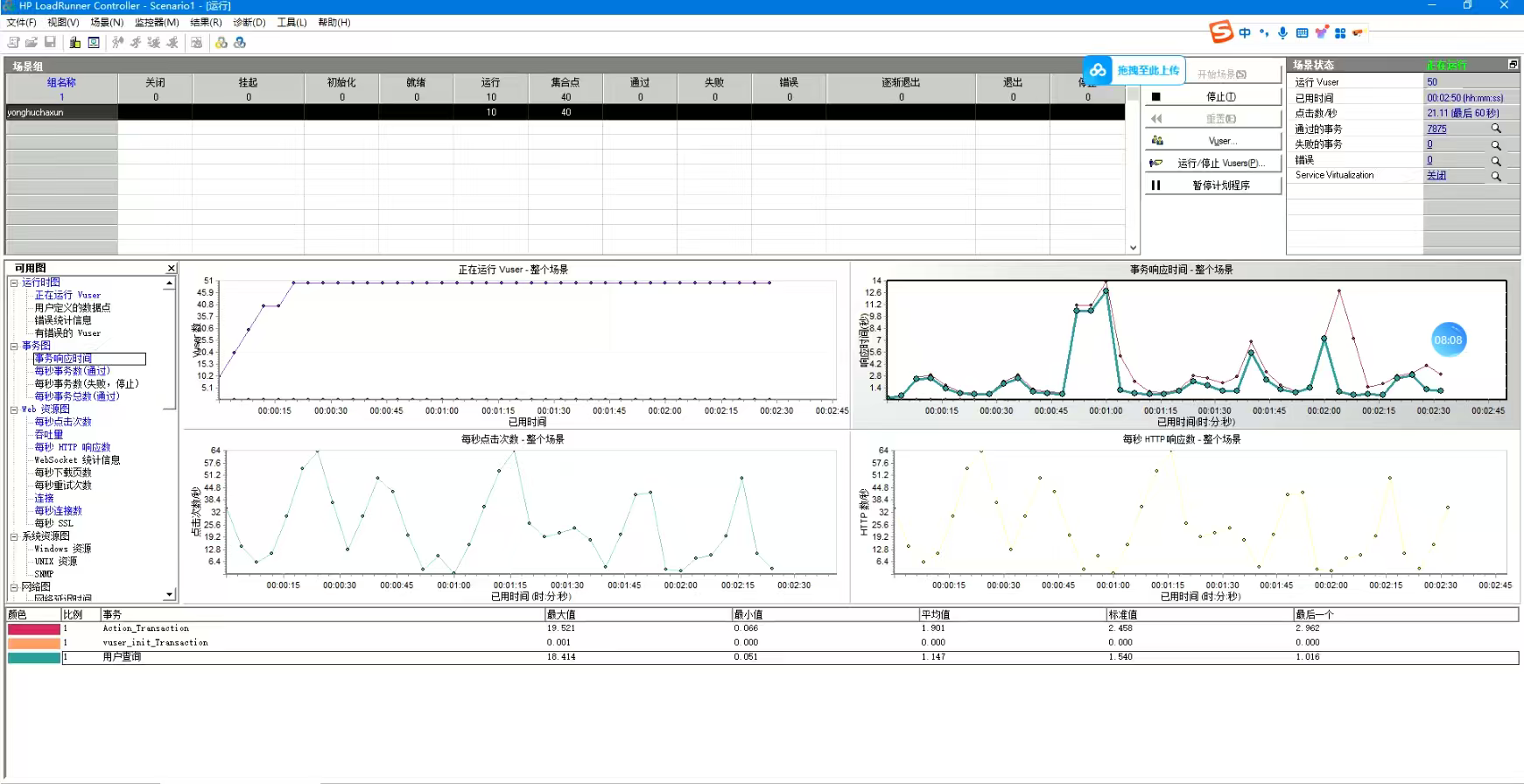
Task: Collapse the 运行时图 tree node
Action: click(x=14, y=283)
